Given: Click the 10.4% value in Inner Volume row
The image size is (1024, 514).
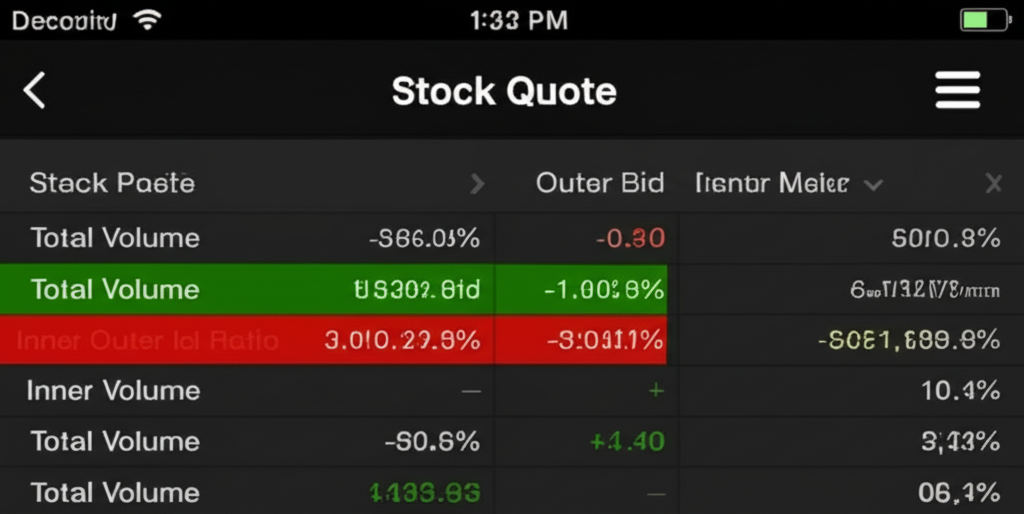Looking at the screenshot, I should pos(960,391).
